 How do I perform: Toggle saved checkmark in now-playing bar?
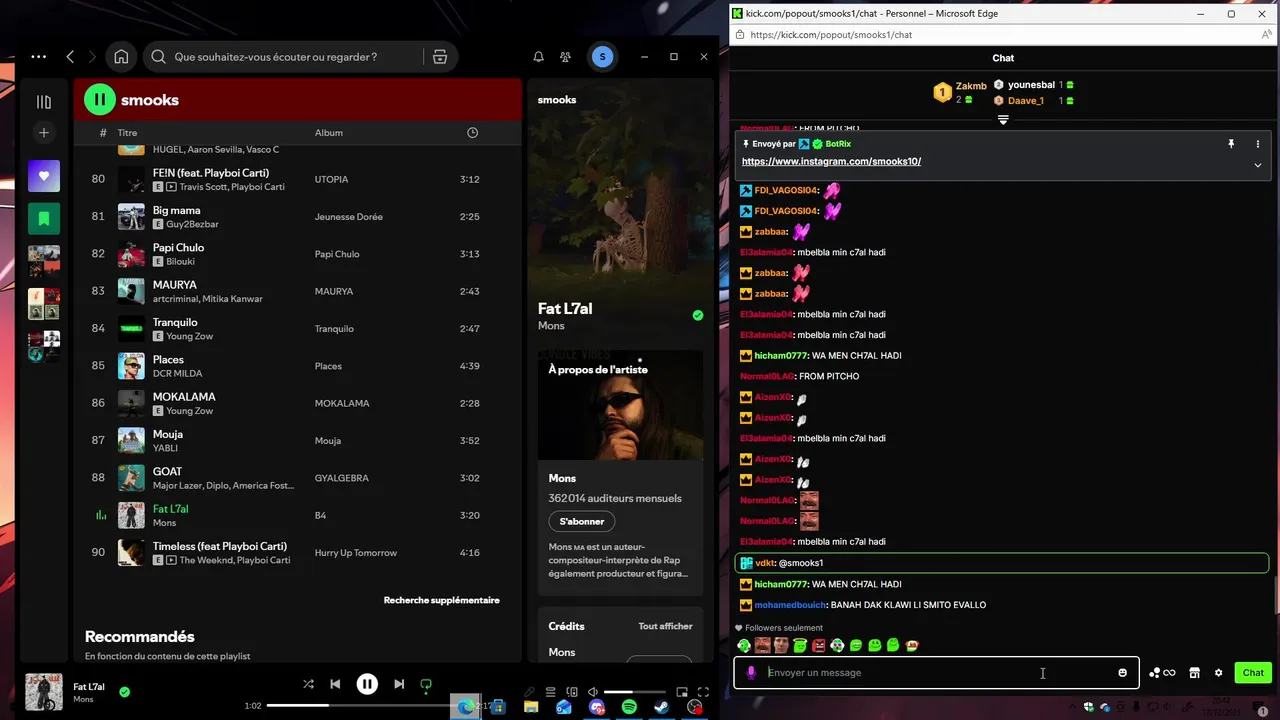[124, 691]
